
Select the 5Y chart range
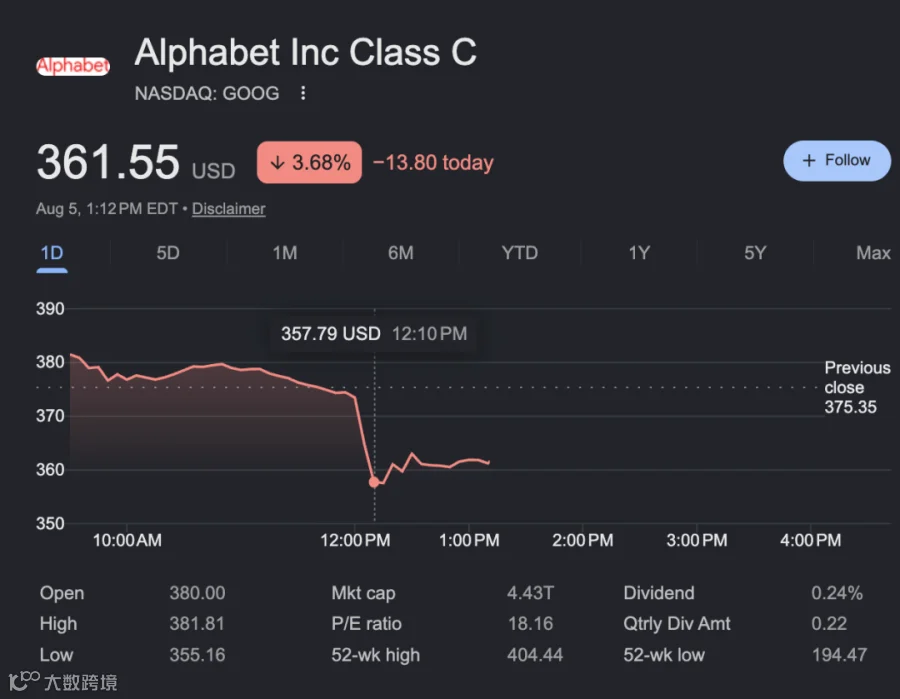point(755,253)
